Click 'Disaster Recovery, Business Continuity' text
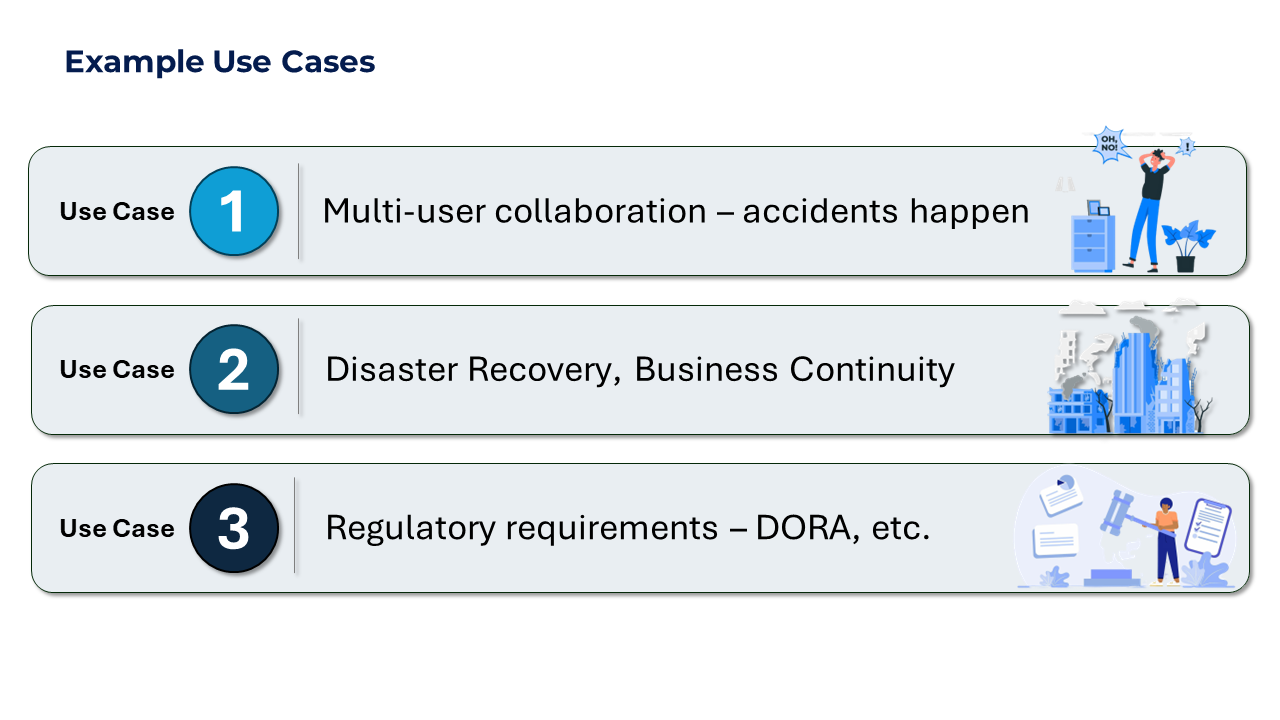 click(x=640, y=369)
